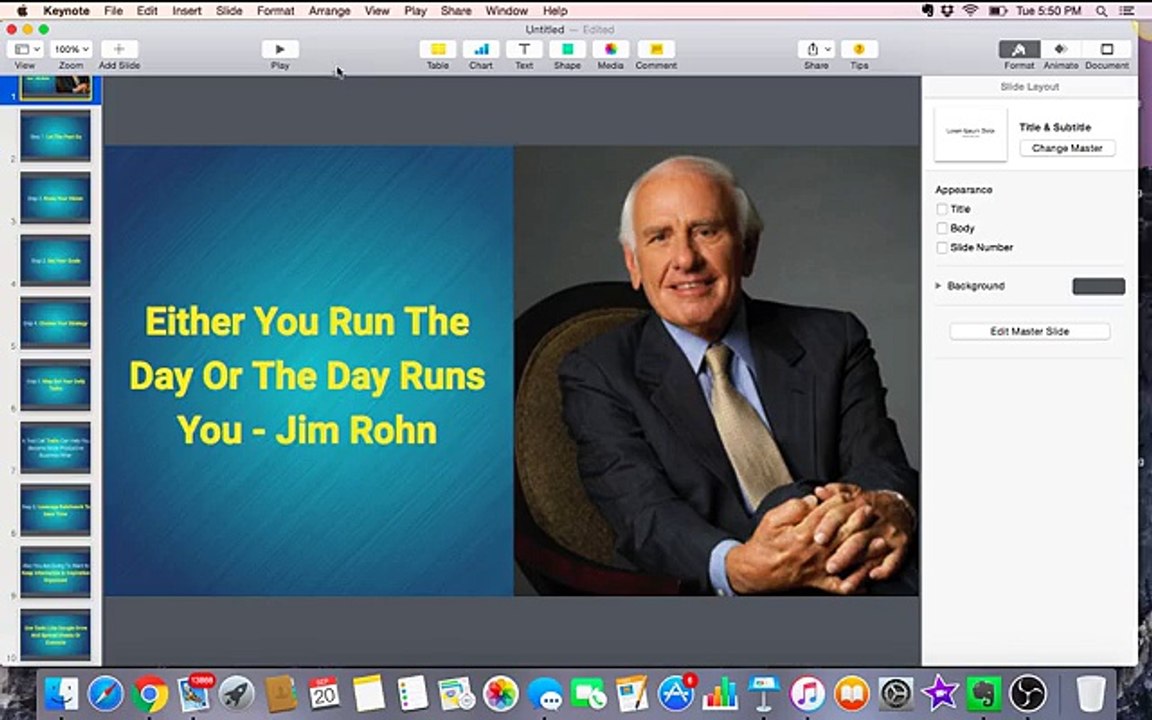Select slide 6 thumbnail in navigator

[x=56, y=385]
